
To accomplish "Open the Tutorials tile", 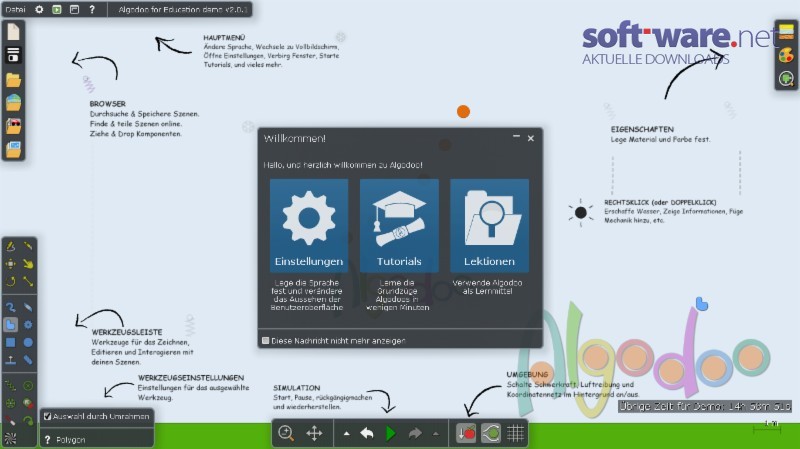I will pyautogui.click(x=399, y=225).
